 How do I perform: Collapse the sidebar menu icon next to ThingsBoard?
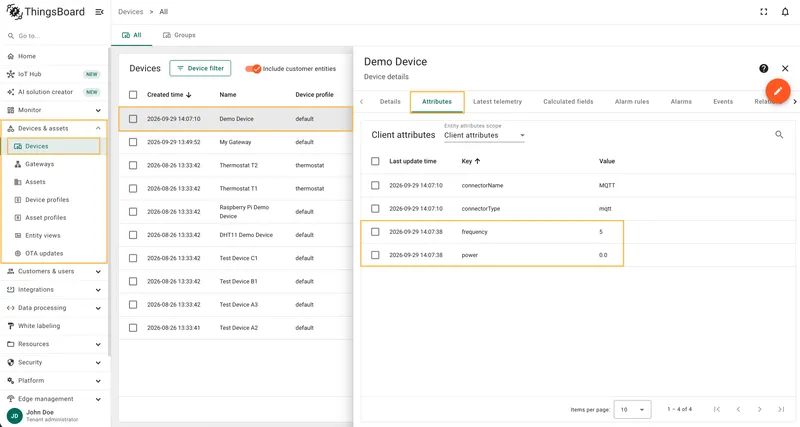tap(99, 12)
